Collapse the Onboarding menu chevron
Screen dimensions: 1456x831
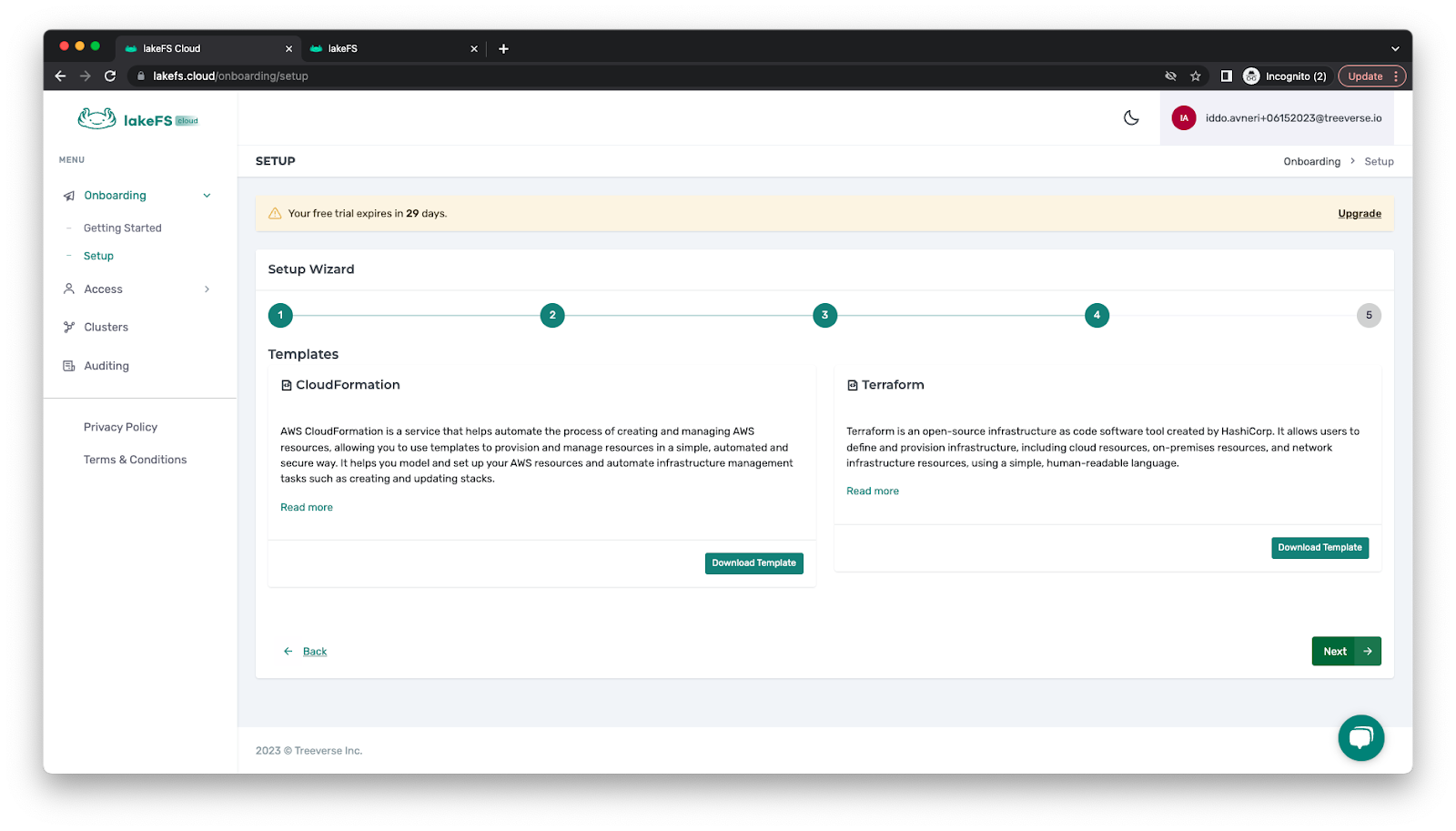tap(207, 196)
